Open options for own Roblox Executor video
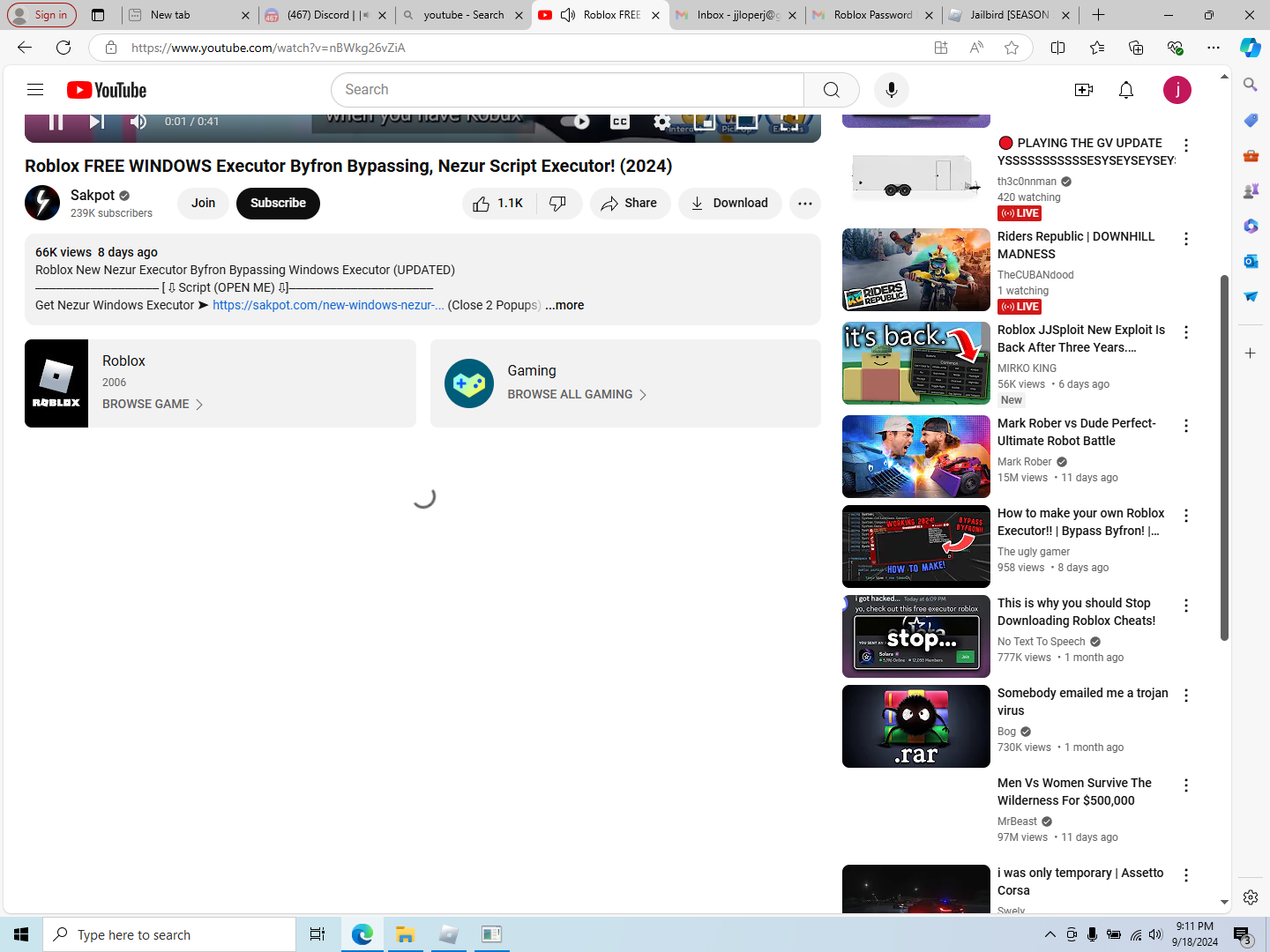Viewport: 1270px width, 952px height. [x=1186, y=516]
